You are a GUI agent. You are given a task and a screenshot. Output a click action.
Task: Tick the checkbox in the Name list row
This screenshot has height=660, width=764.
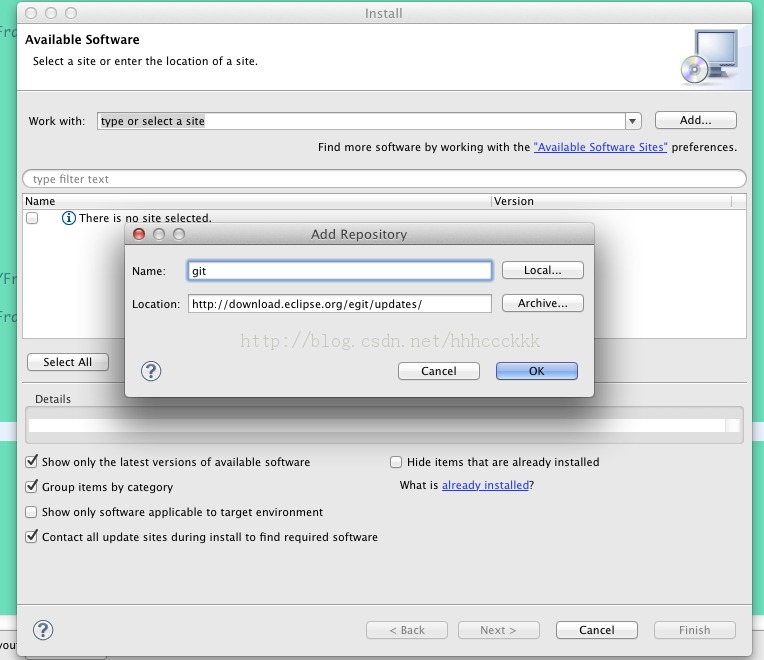[32, 218]
